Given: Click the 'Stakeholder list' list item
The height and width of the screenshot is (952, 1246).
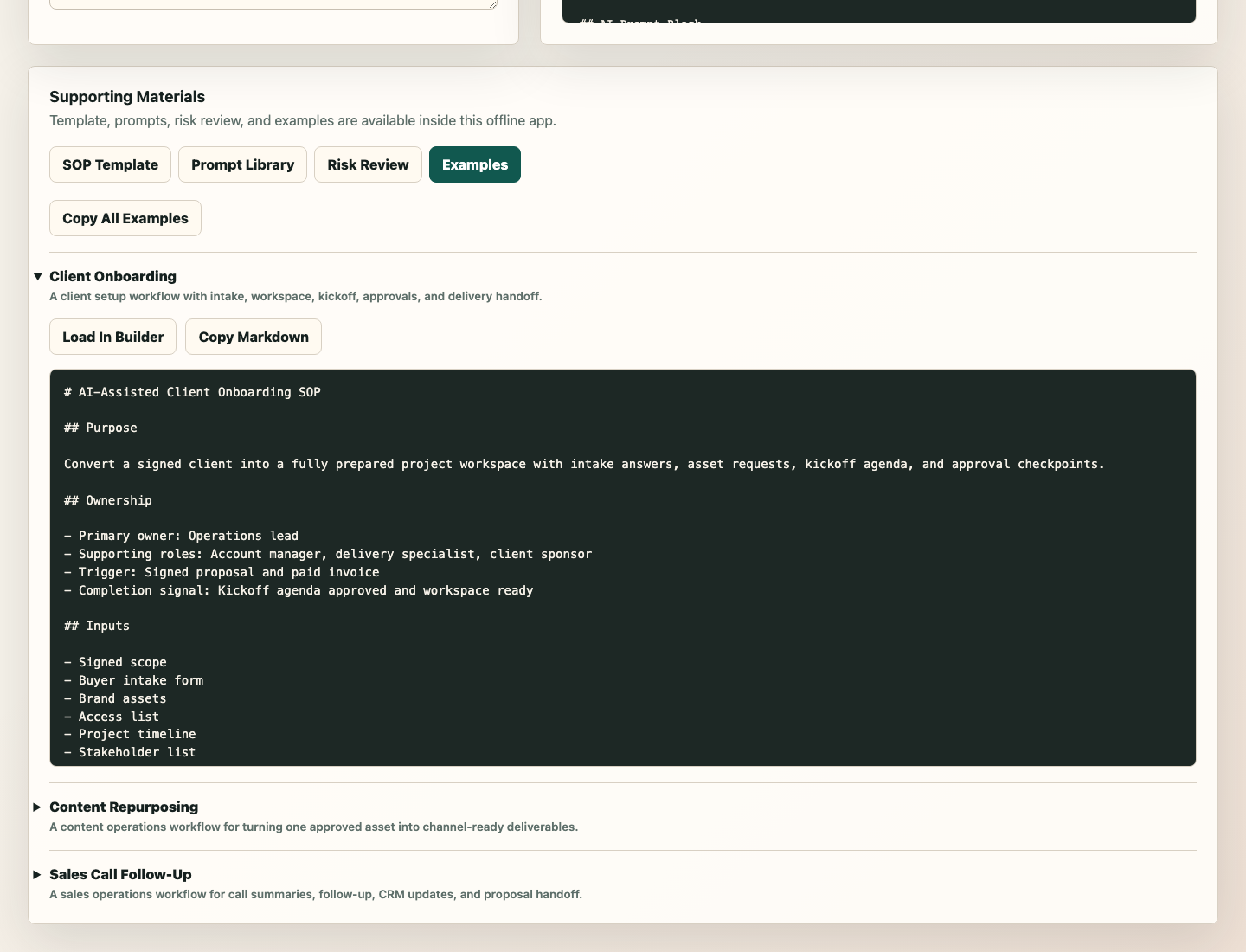Looking at the screenshot, I should click(130, 752).
